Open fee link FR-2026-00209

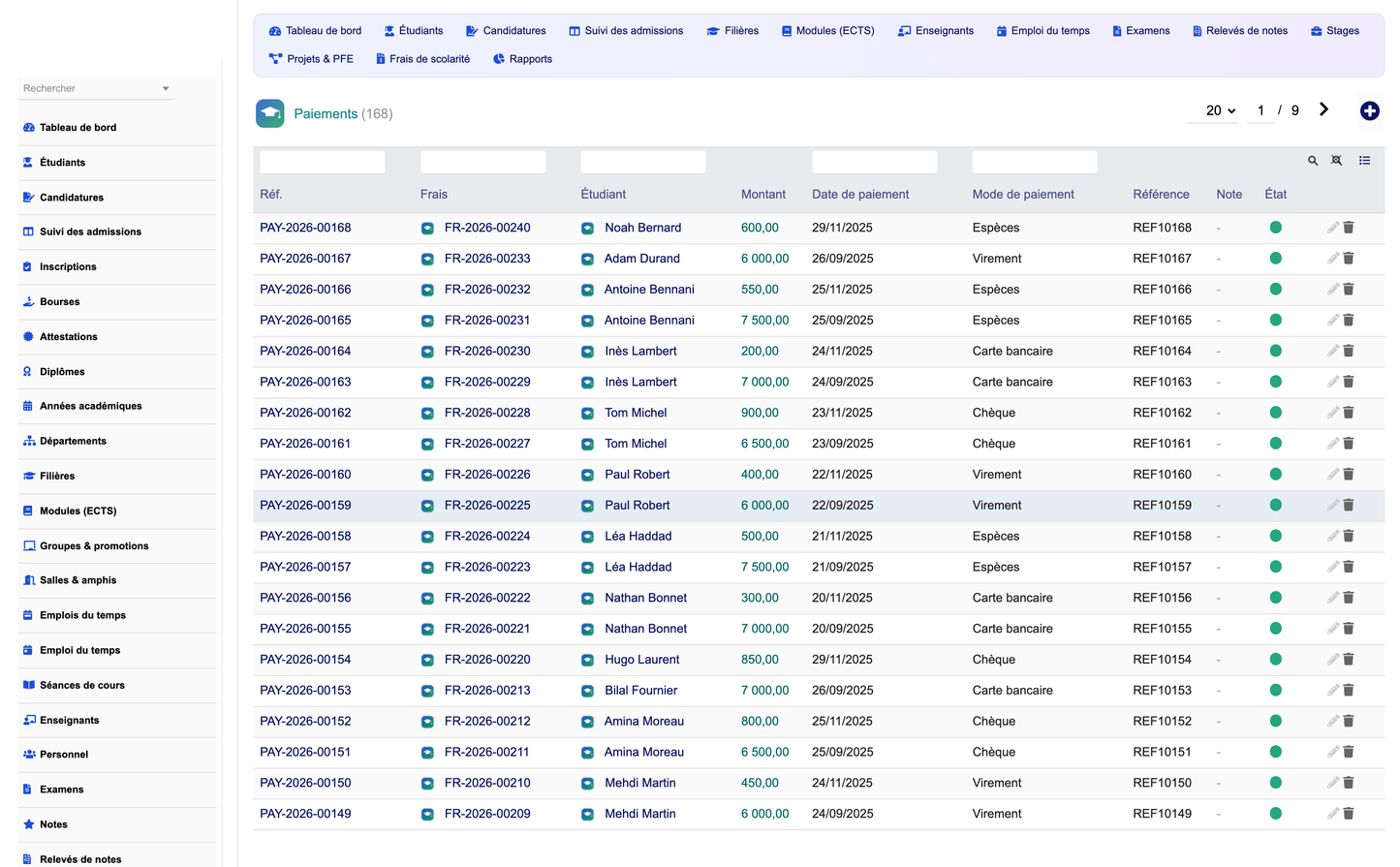click(x=487, y=814)
